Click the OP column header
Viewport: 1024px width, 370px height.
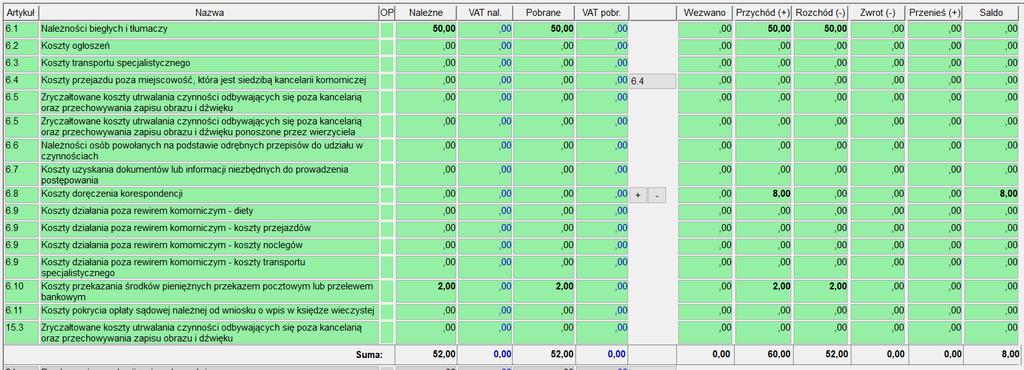coord(387,12)
